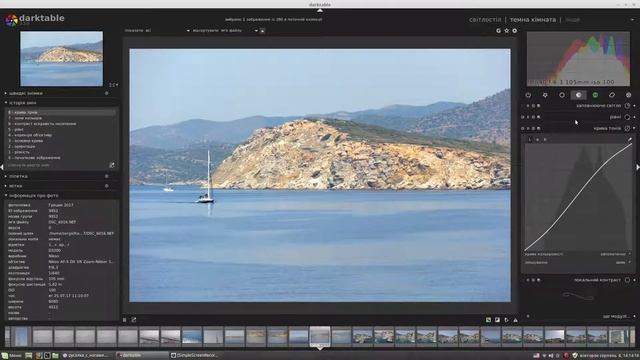
Task: Open the navigation zoom level selector
Action: tap(113, 85)
